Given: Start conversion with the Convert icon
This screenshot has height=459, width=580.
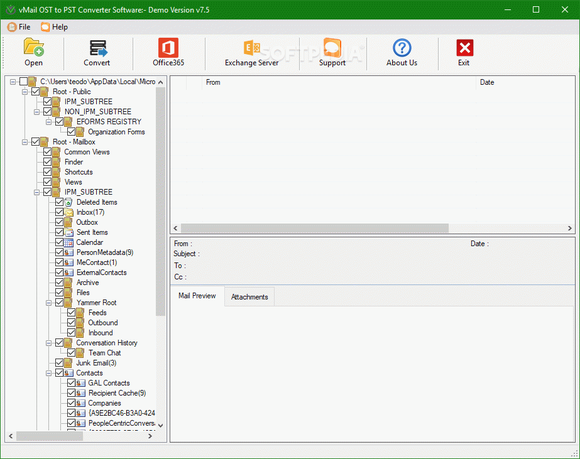Looking at the screenshot, I should (98, 48).
